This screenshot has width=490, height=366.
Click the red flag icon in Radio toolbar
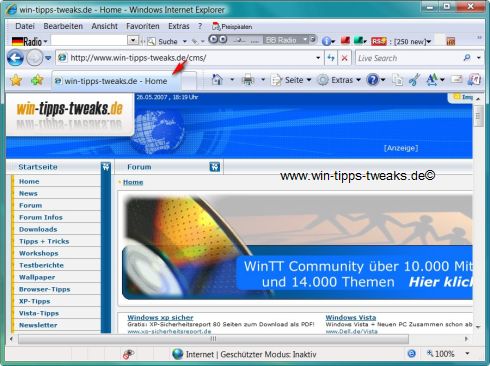(x=345, y=40)
